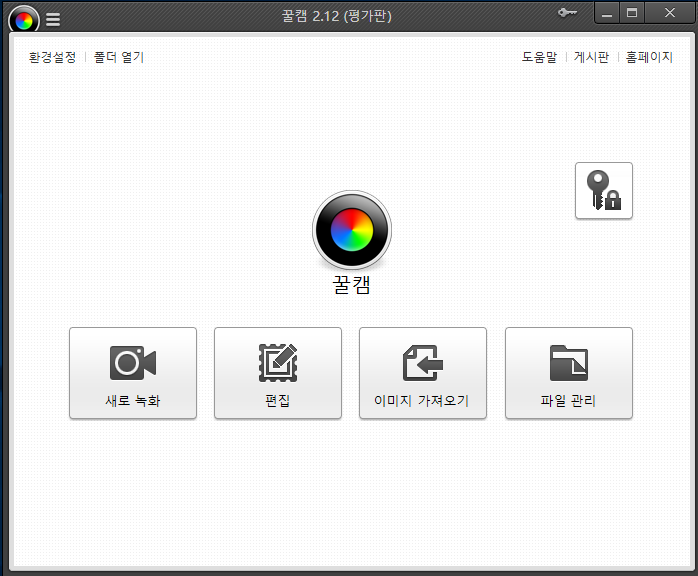
Task: Open the 편집 edit button
Action: 278,373
